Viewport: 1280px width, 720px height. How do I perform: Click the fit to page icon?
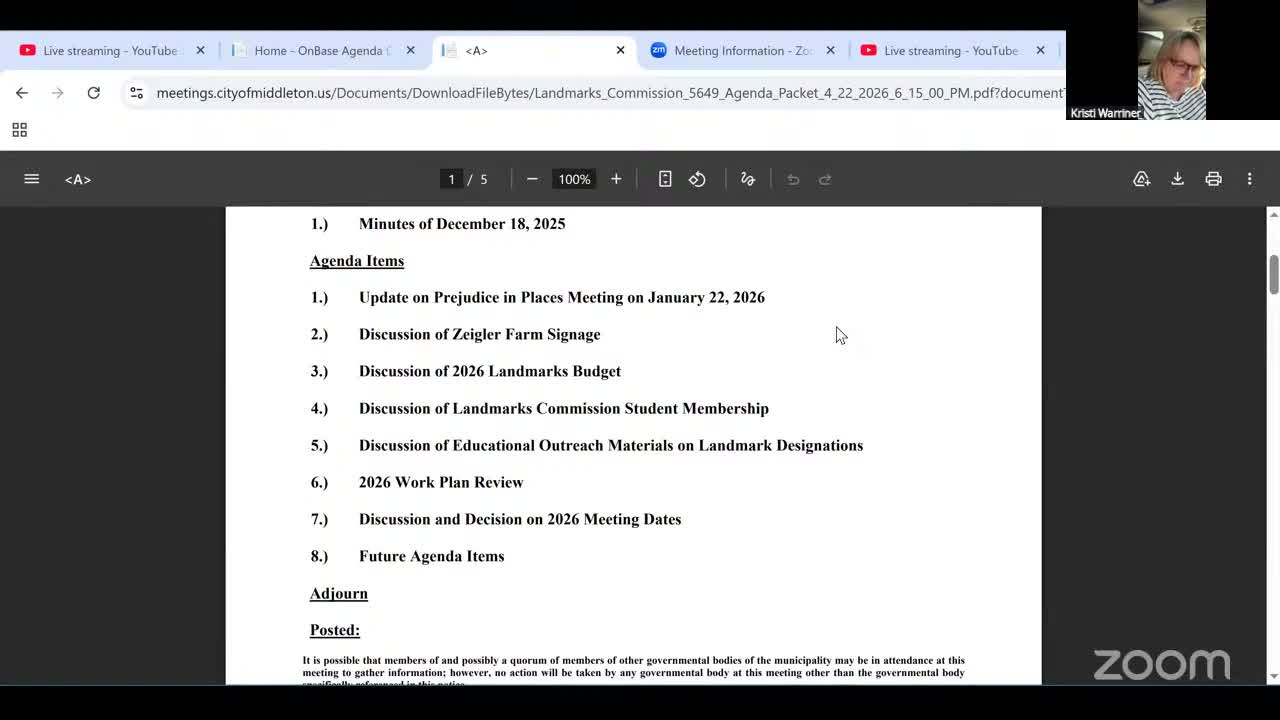coord(665,179)
